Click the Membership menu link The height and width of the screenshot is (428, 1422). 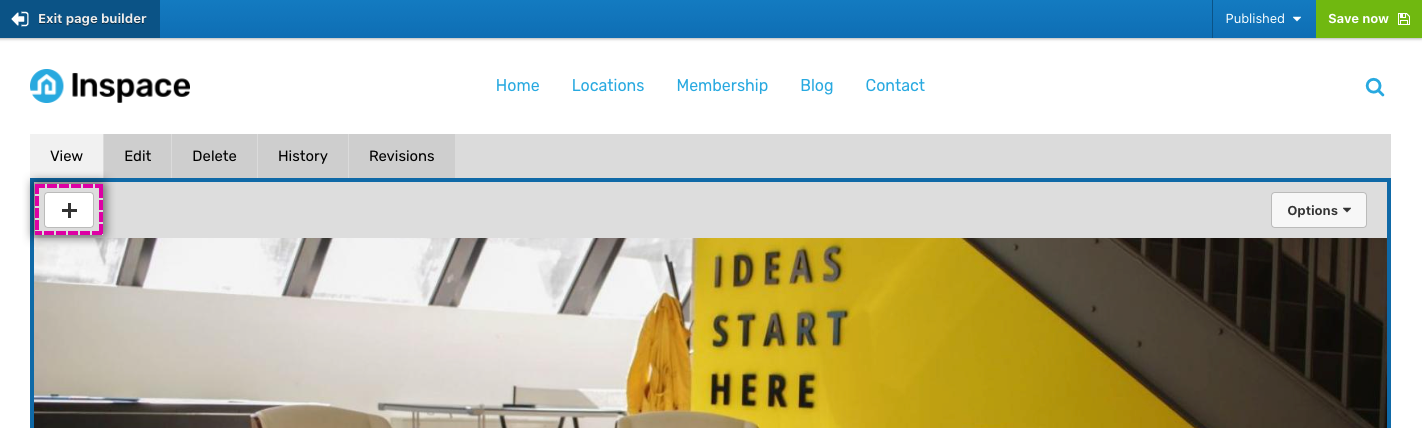(x=722, y=86)
